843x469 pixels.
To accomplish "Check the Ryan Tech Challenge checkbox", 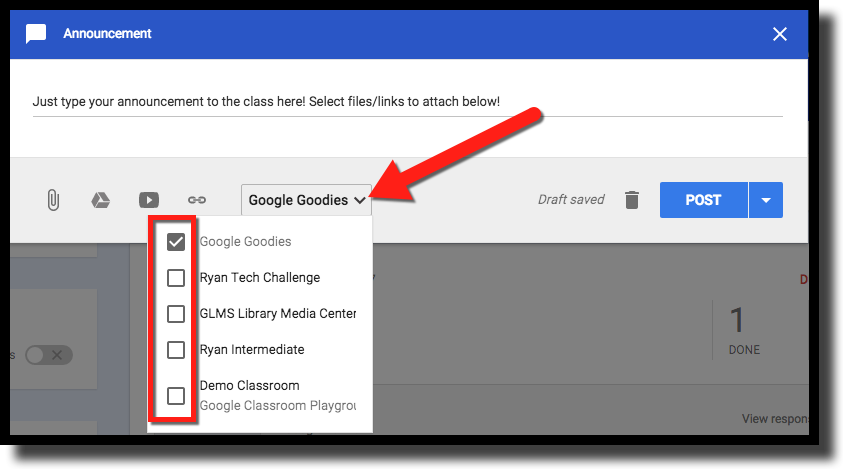I will pyautogui.click(x=176, y=278).
